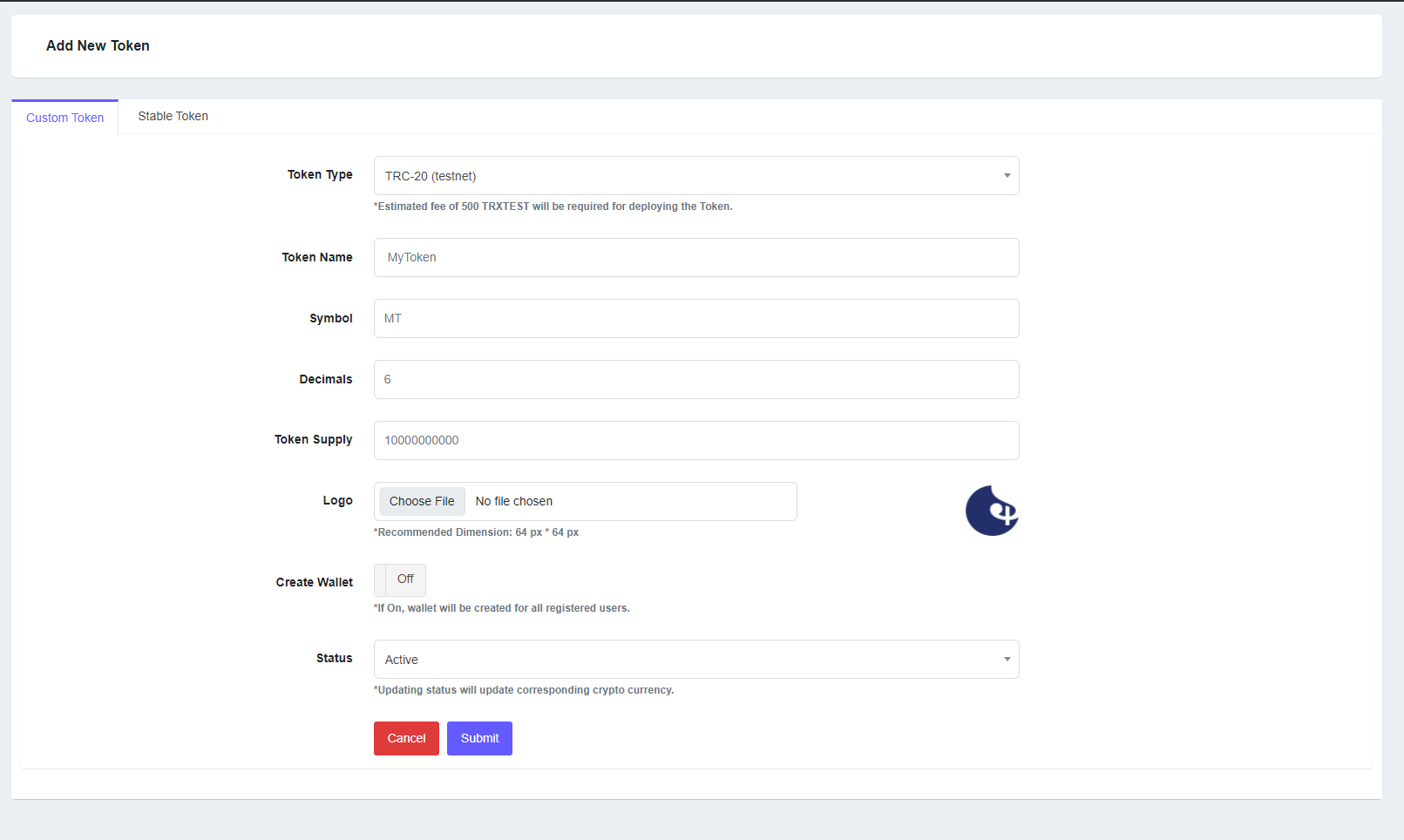Expand the Status dropdown set to Active

[695, 660]
